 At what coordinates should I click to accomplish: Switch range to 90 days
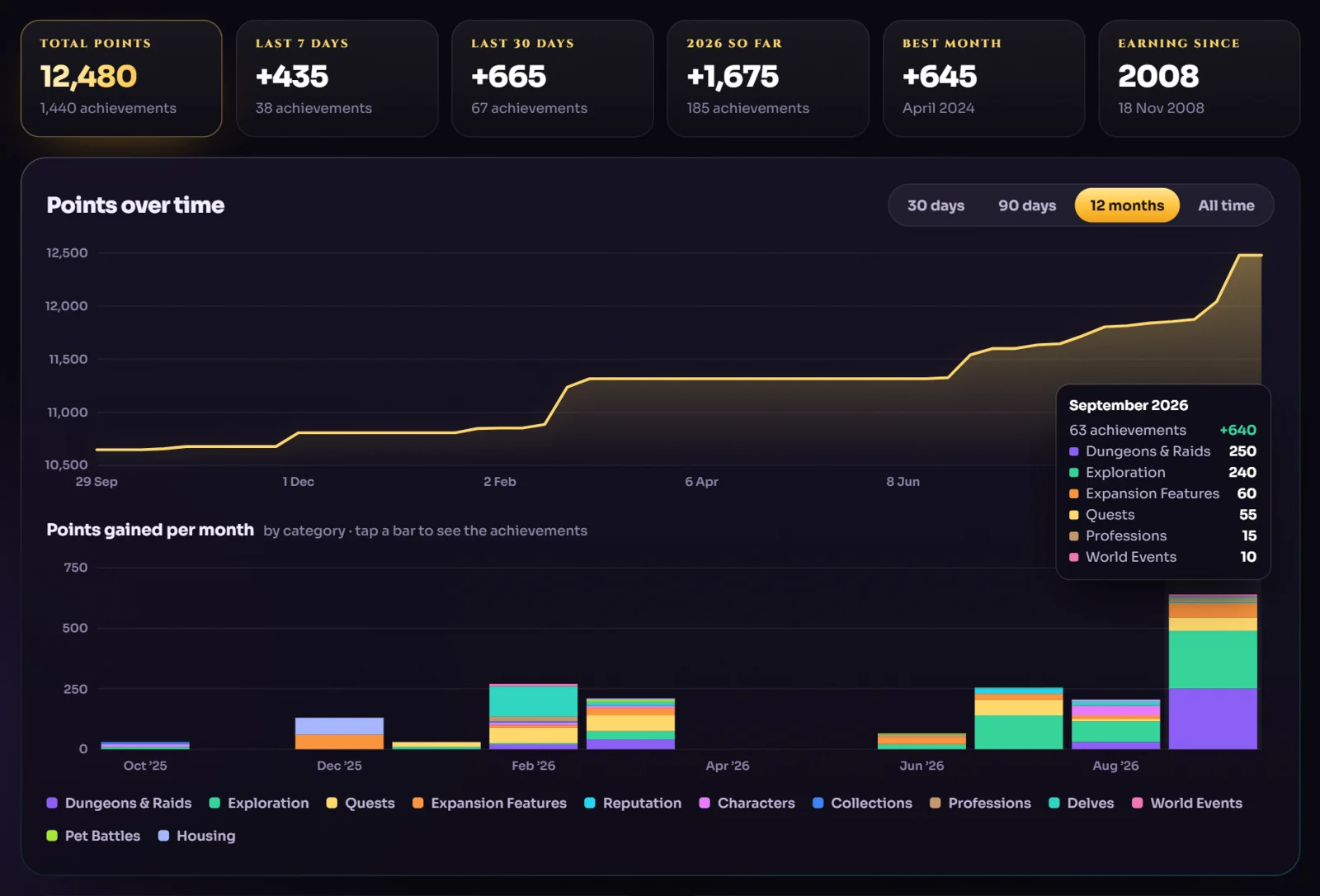pyautogui.click(x=1027, y=205)
